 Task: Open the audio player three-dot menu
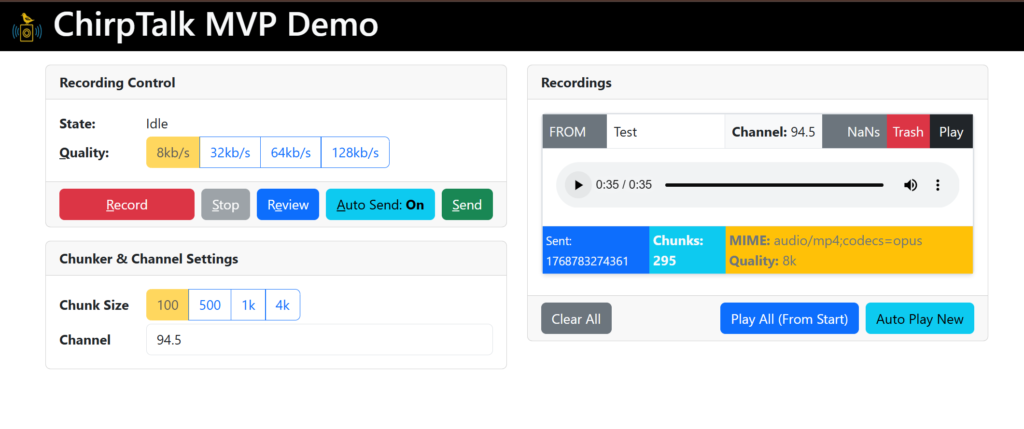pos(938,185)
